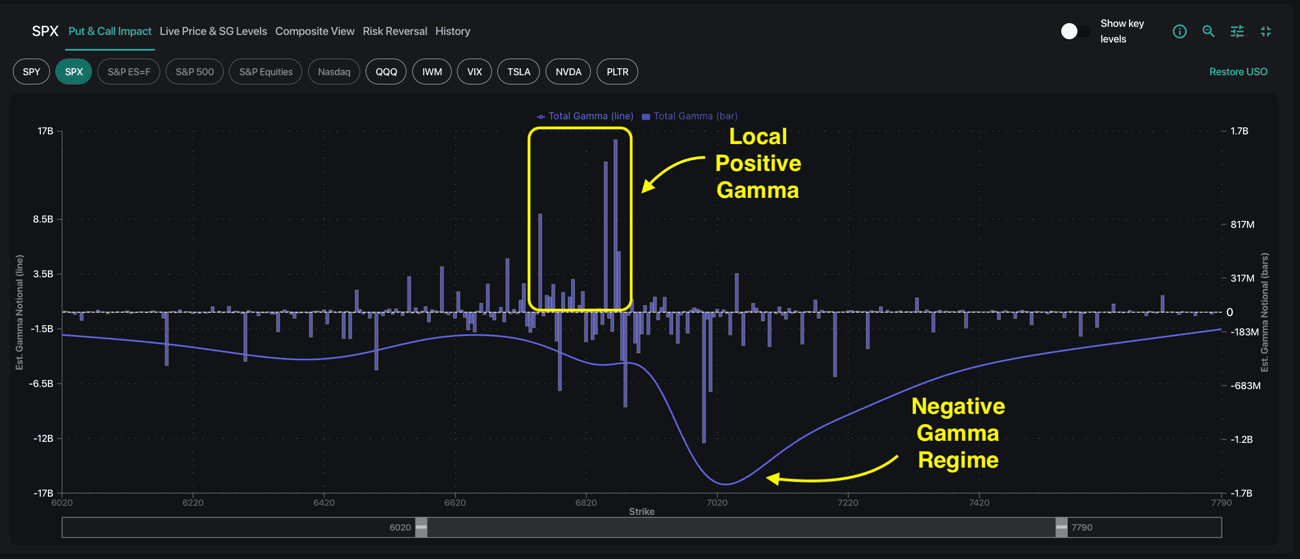Select the QQQ ticker chip
This screenshot has width=1300, height=559.
pyautogui.click(x=386, y=72)
